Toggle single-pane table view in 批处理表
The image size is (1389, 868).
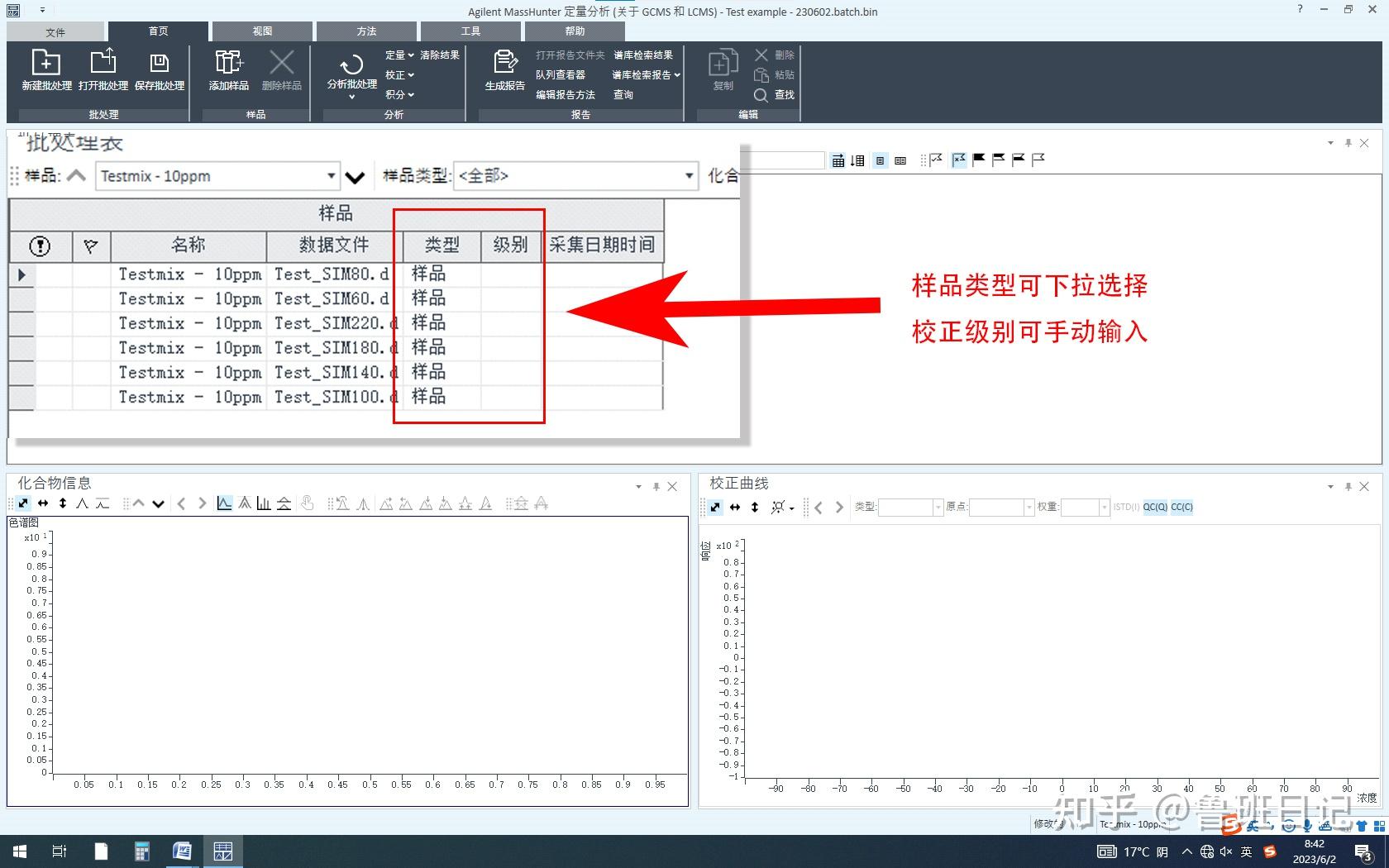(x=881, y=160)
